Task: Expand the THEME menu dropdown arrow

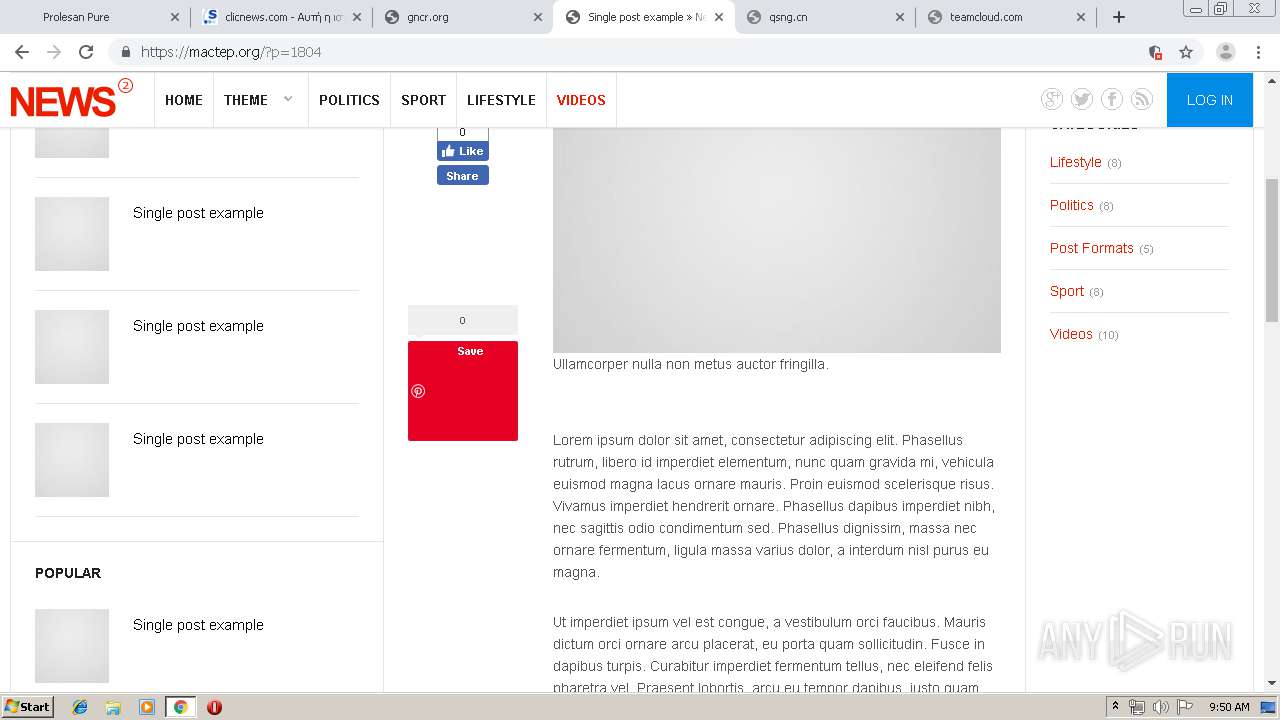Action: pyautogui.click(x=288, y=99)
